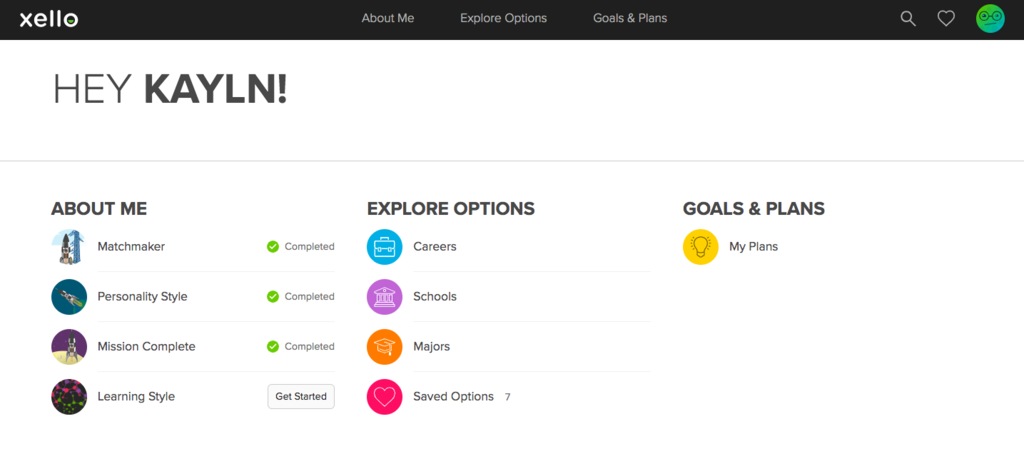
Task: Click the pink Saved Options heart icon
Action: pyautogui.click(x=385, y=397)
